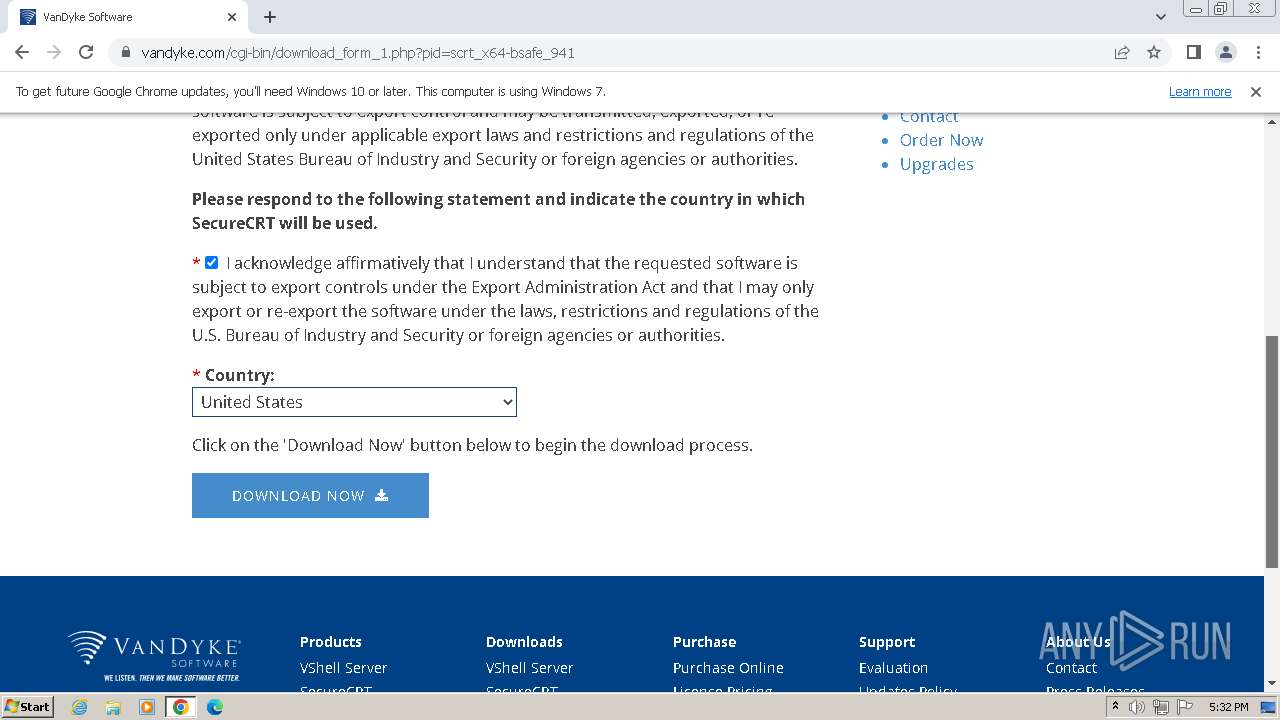Viewport: 1280px width, 720px height.
Task: Bookmark this page with star icon
Action: pos(1154,53)
